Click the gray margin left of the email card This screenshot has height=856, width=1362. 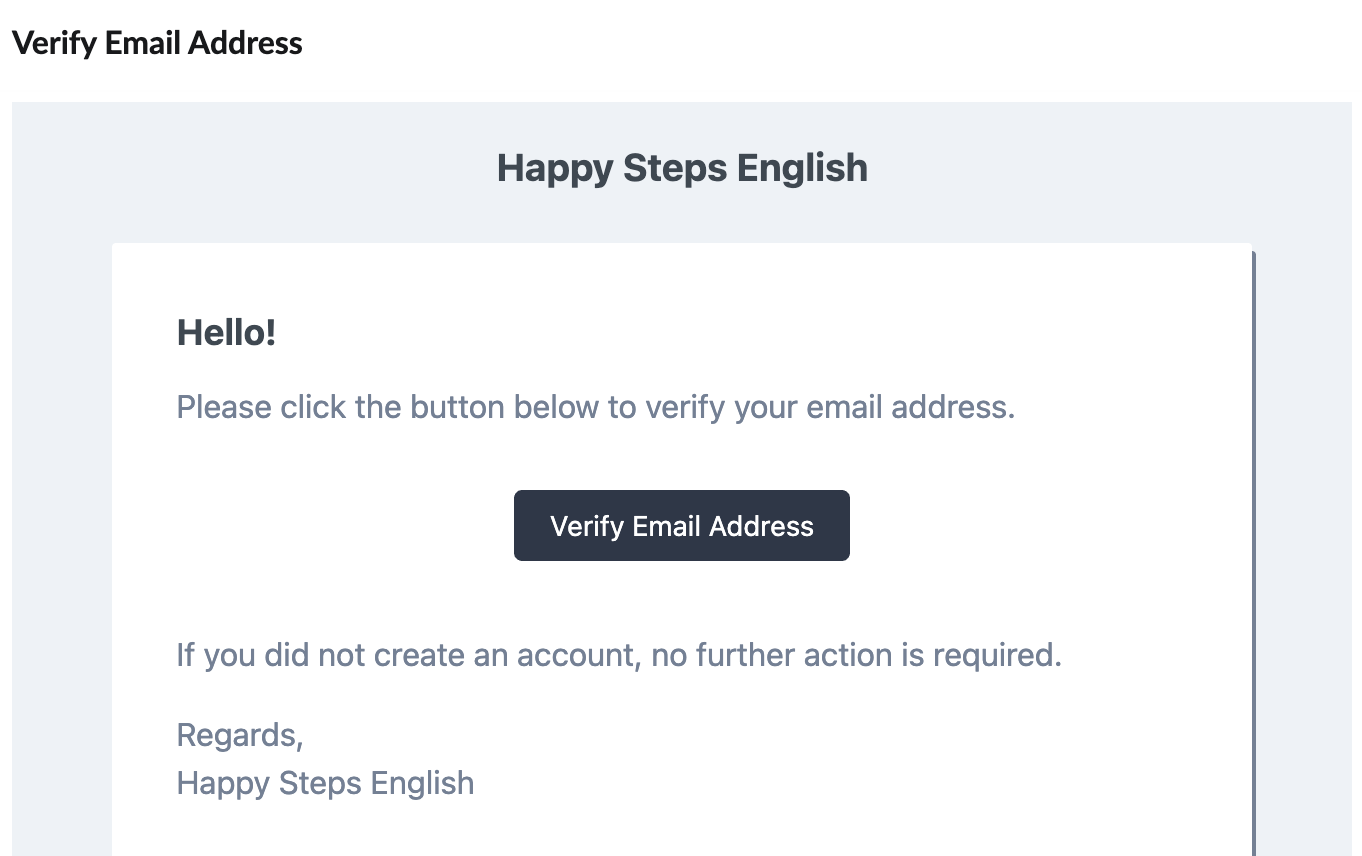[62, 500]
